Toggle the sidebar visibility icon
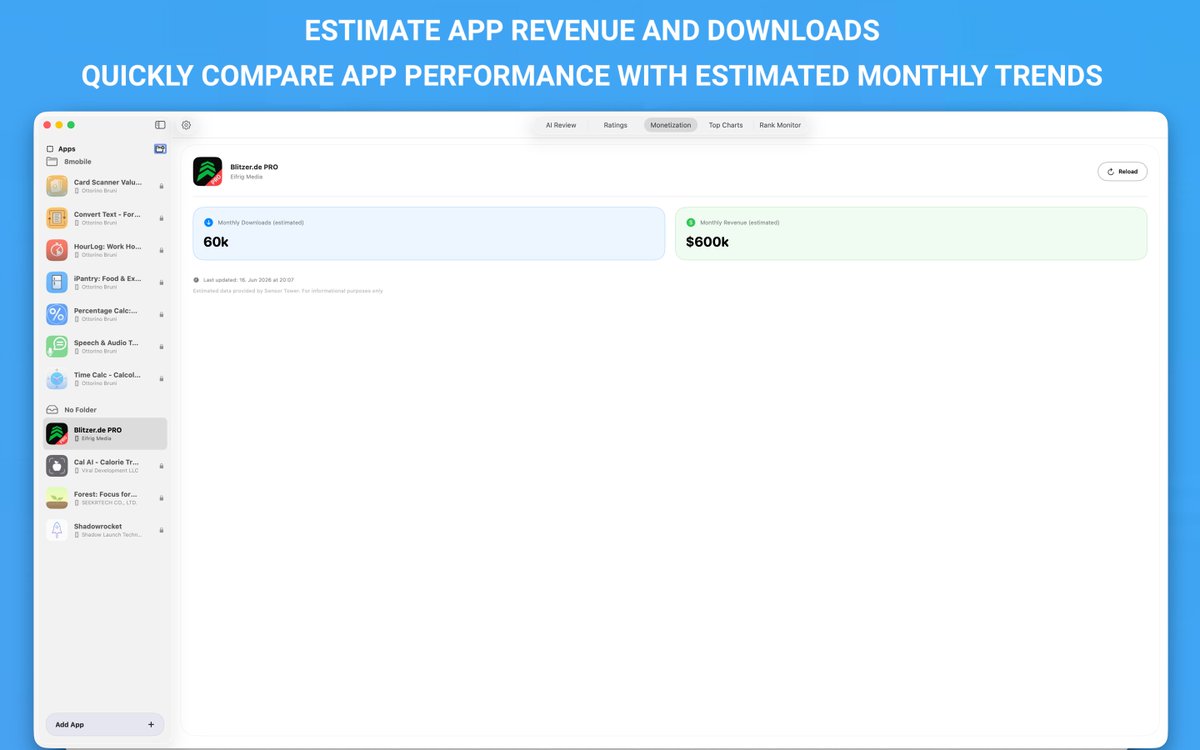 coord(160,125)
